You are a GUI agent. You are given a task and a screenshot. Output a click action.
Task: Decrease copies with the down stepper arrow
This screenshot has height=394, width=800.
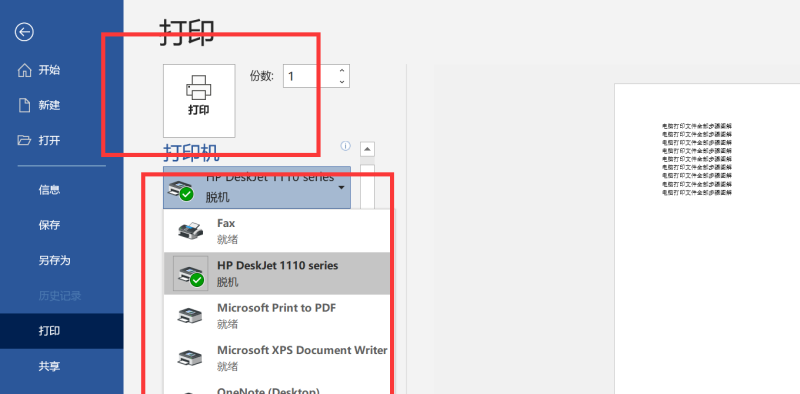point(342,82)
